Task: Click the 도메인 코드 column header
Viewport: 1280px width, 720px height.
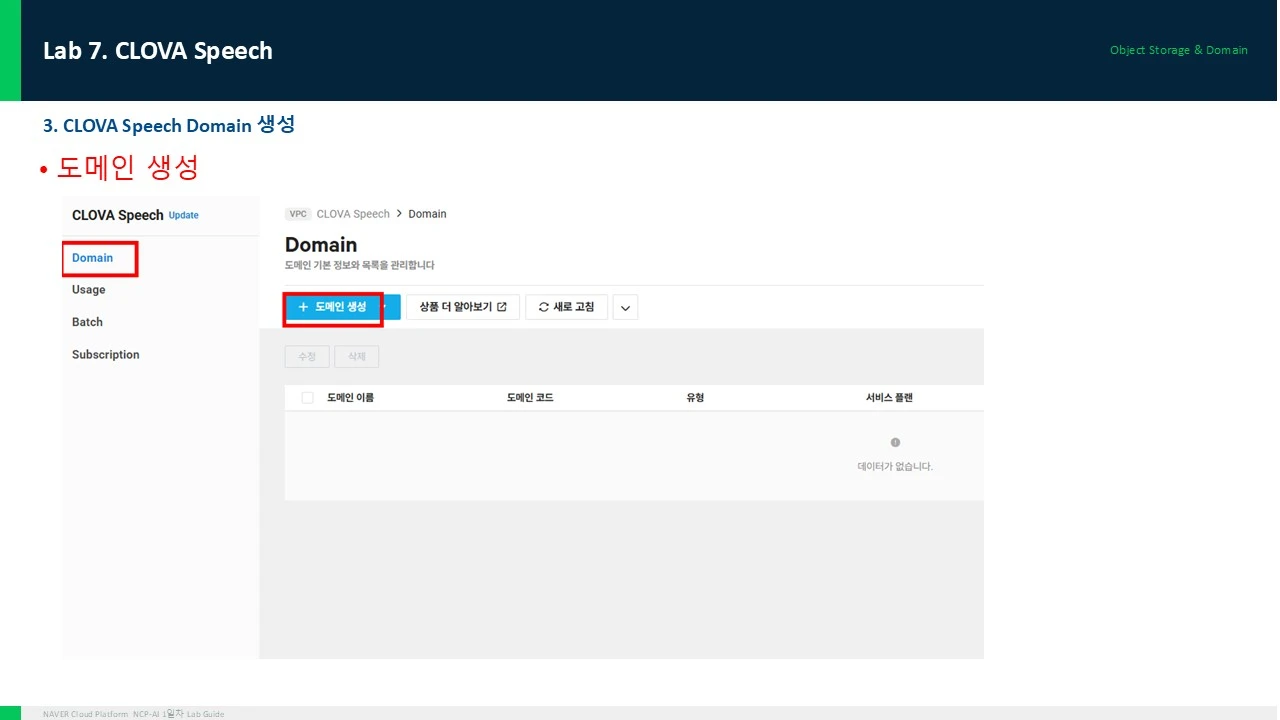Action: [530, 398]
